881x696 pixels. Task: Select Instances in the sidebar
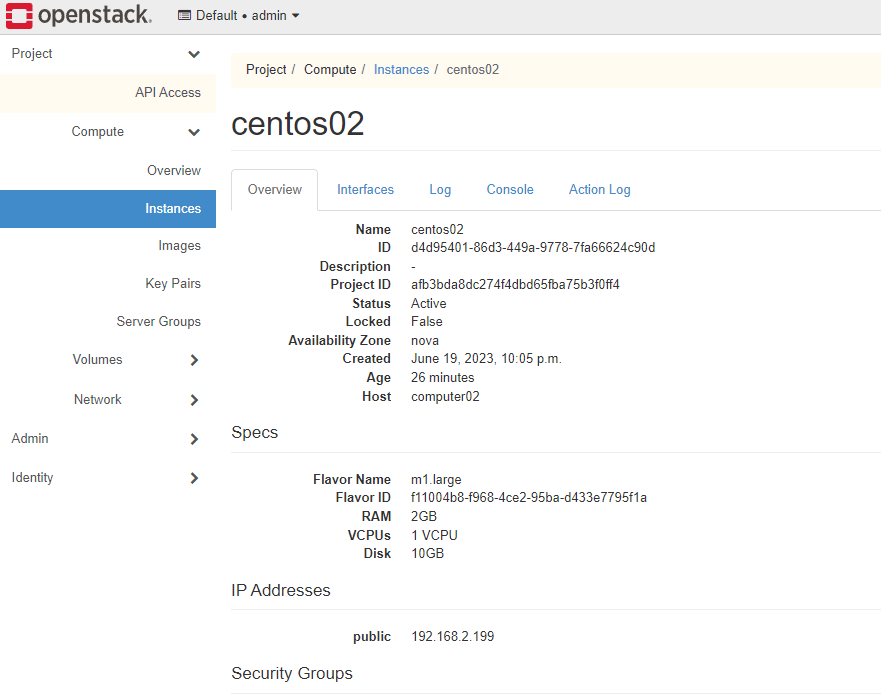[172, 209]
